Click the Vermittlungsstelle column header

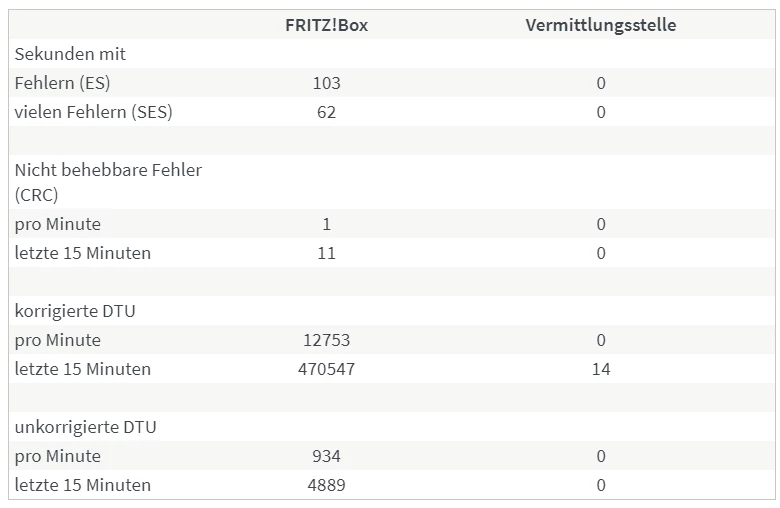point(600,25)
